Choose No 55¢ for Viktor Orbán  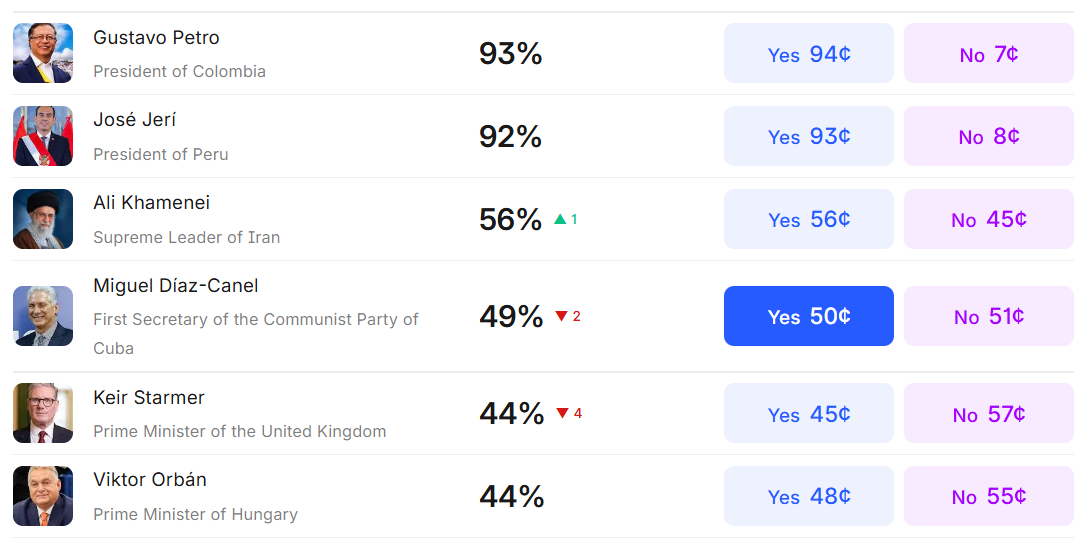[x=988, y=496]
